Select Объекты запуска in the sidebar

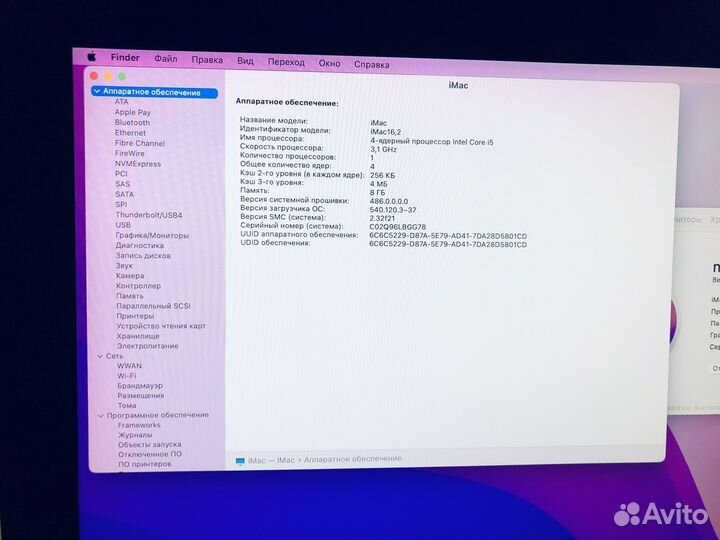[150, 445]
